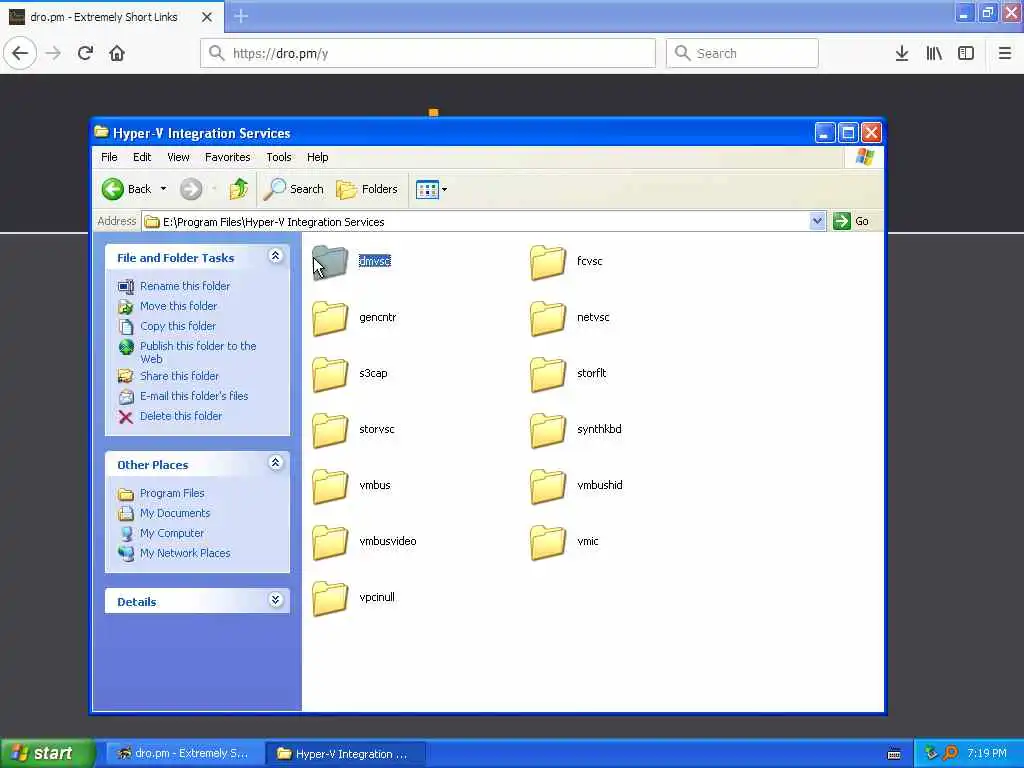Select the synthkbd folder icon
This screenshot has height=768, width=1024.
pyautogui.click(x=547, y=430)
